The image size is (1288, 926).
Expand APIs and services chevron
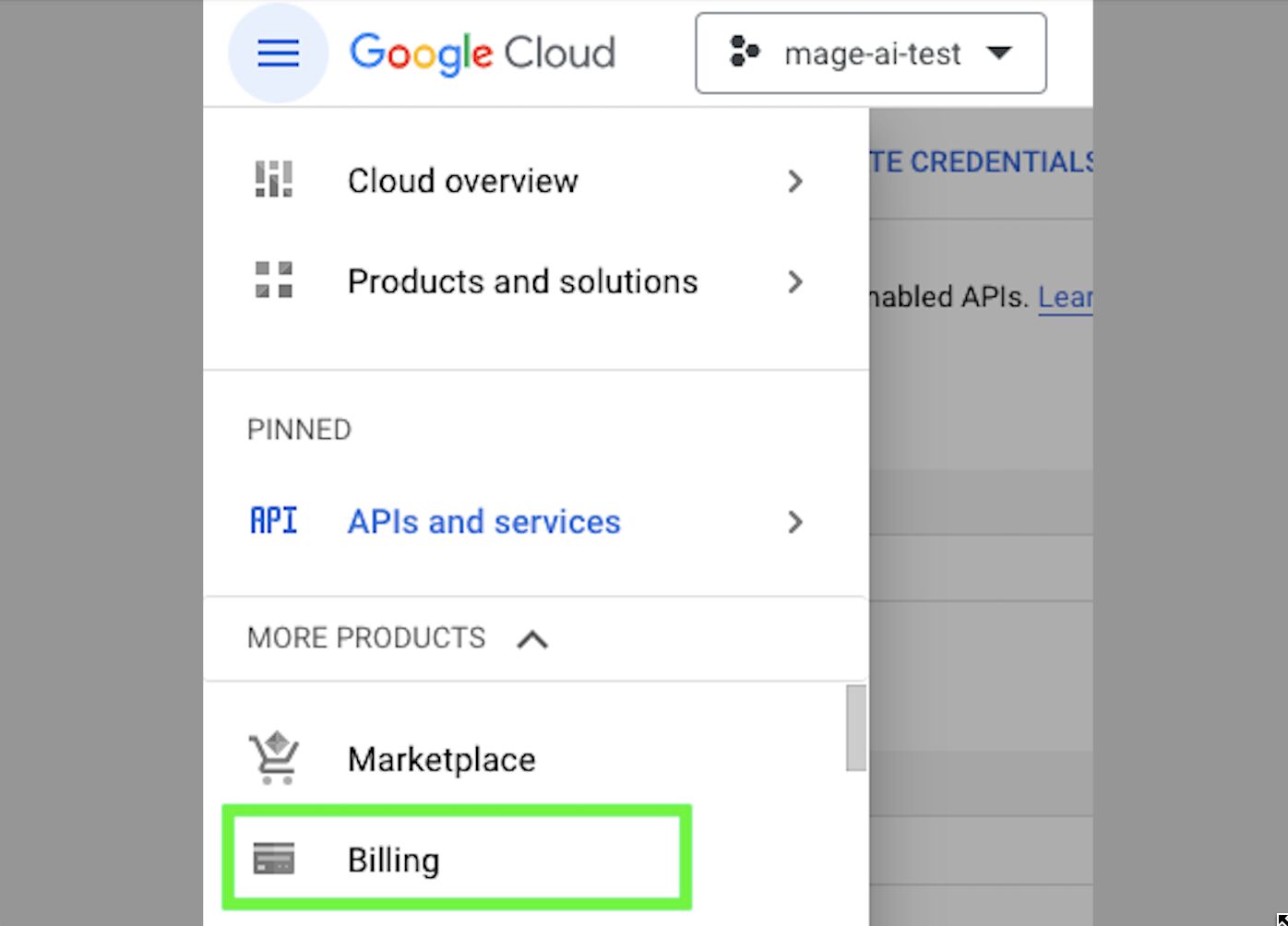(795, 522)
